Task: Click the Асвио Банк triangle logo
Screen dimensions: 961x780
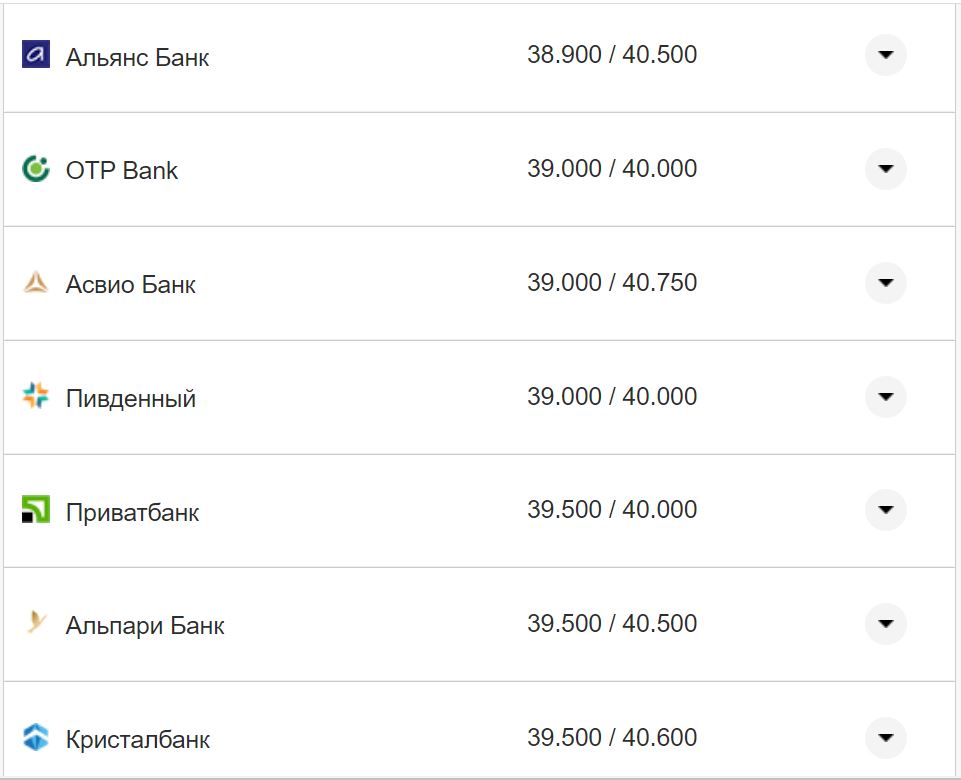Action: click(36, 283)
